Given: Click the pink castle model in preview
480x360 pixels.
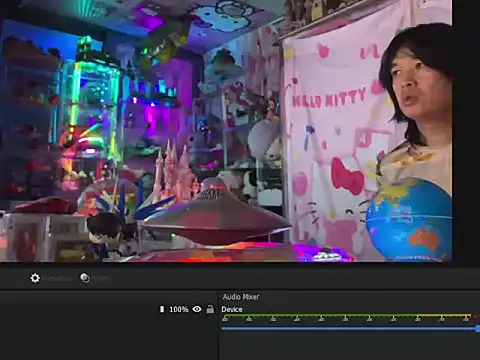Looking at the screenshot, I should 174,173.
